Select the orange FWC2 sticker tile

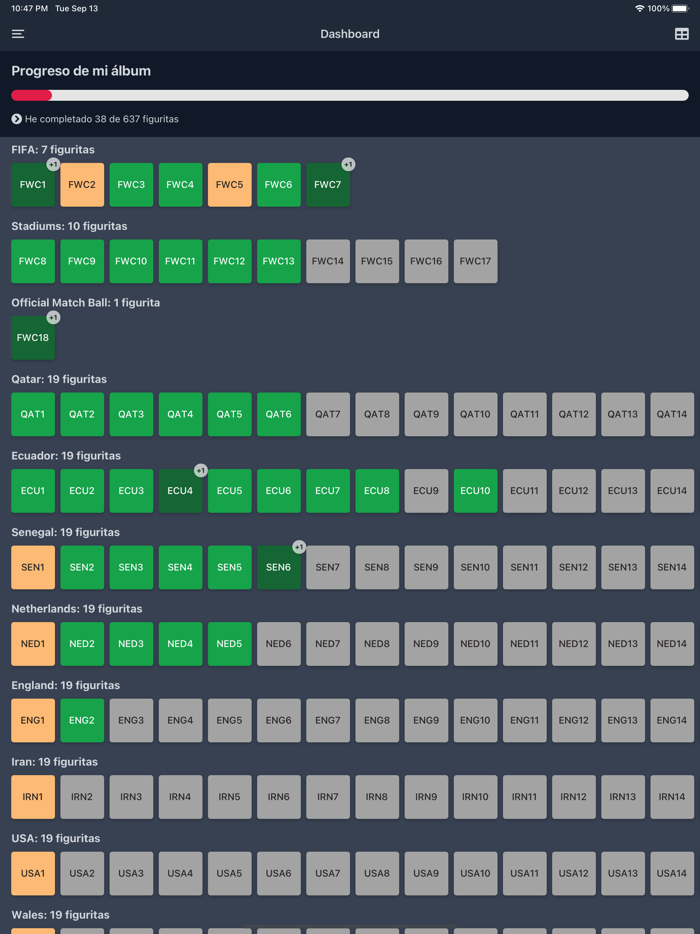(x=82, y=185)
